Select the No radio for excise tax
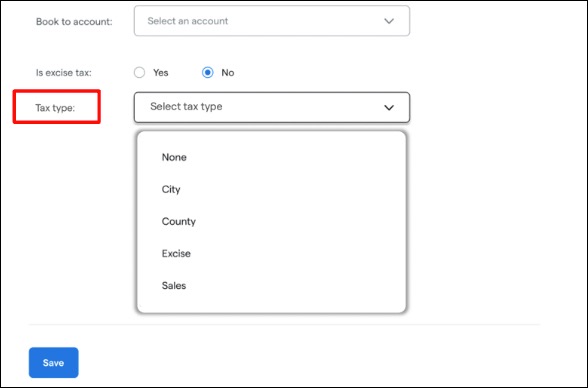 207,72
